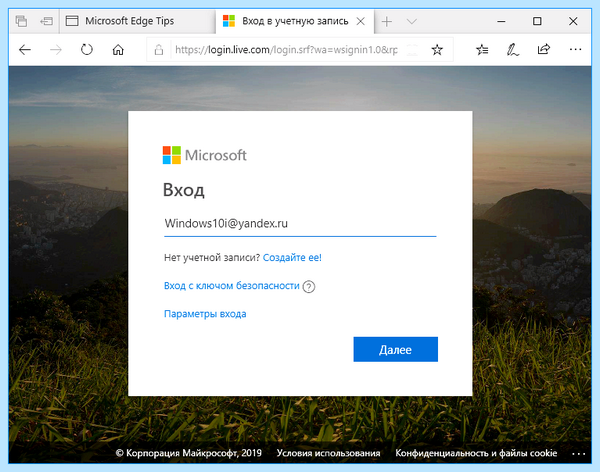Refresh the current page

[x=87, y=50]
